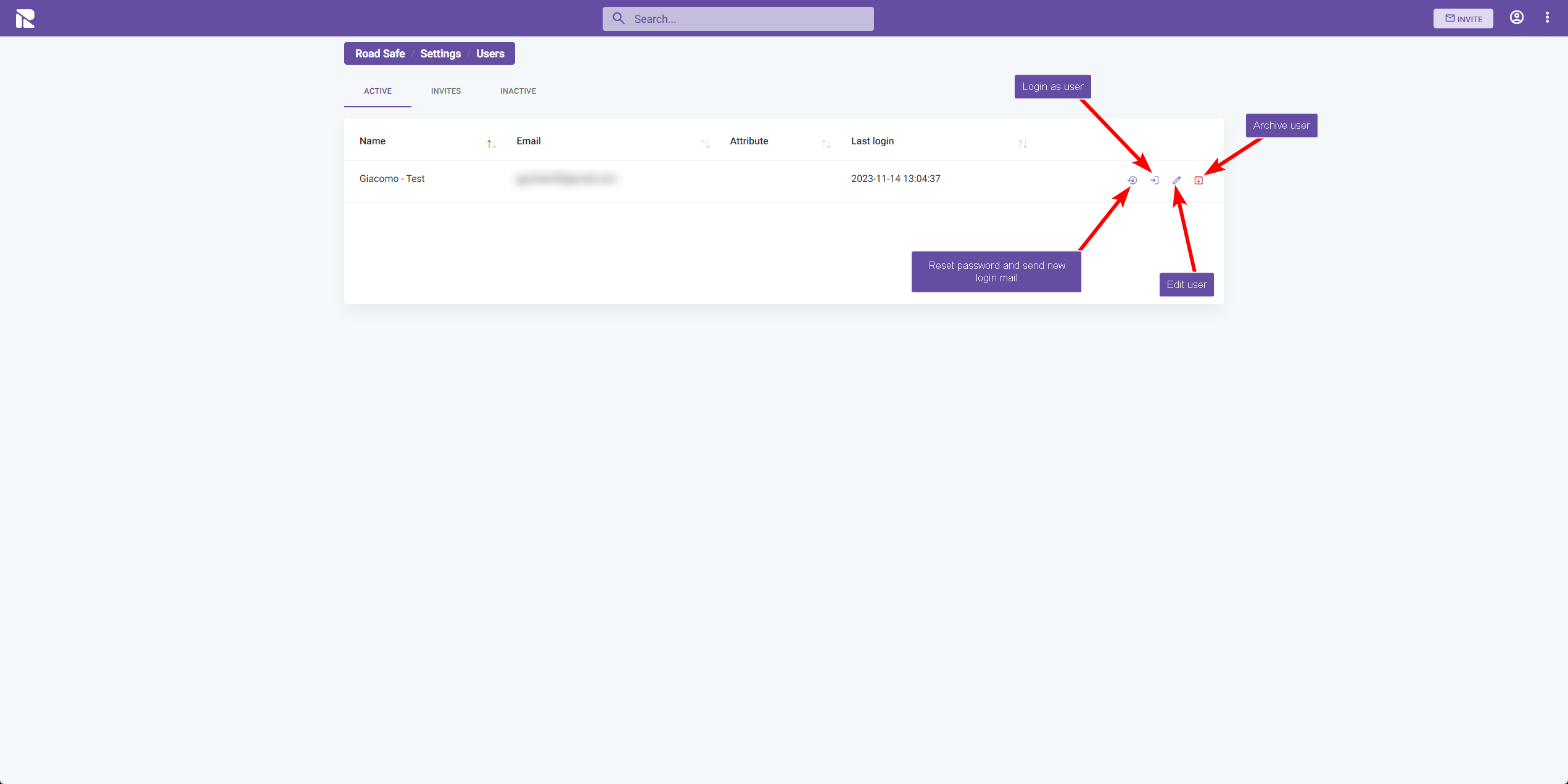This screenshot has height=784, width=1568.
Task: Click the Login as user icon
Action: (x=1155, y=179)
